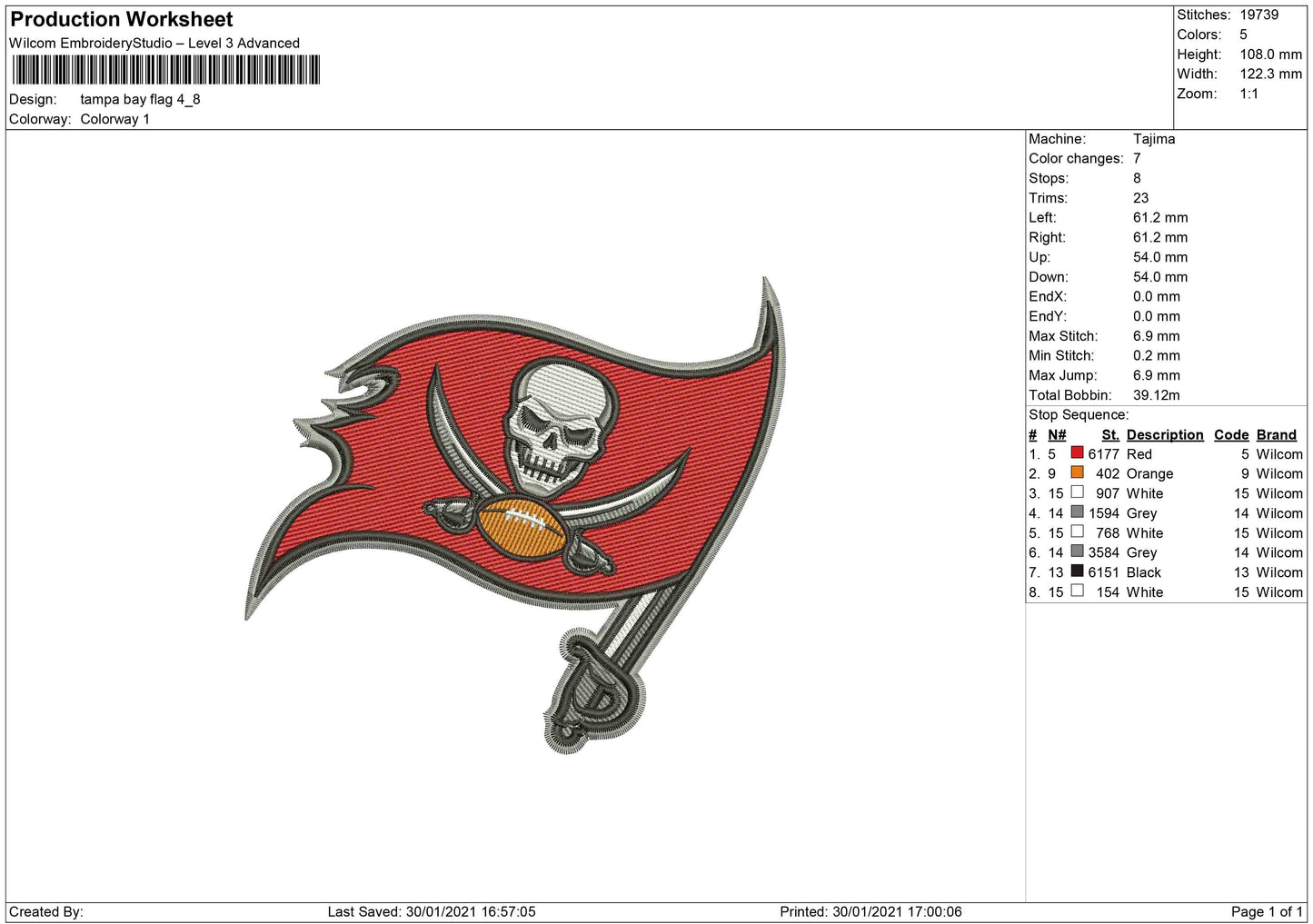1313x924 pixels.
Task: Select the 'Up:' label
Action: click(1039, 257)
